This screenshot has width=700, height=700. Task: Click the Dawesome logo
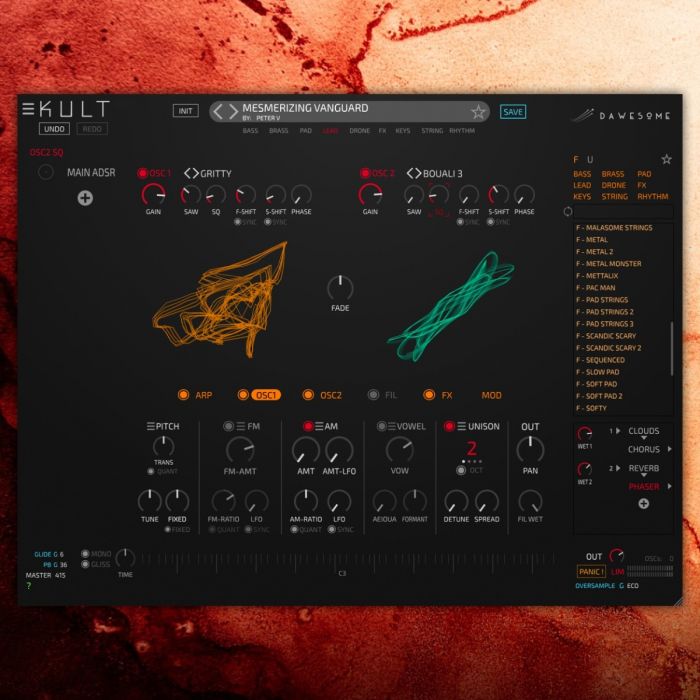coord(621,116)
